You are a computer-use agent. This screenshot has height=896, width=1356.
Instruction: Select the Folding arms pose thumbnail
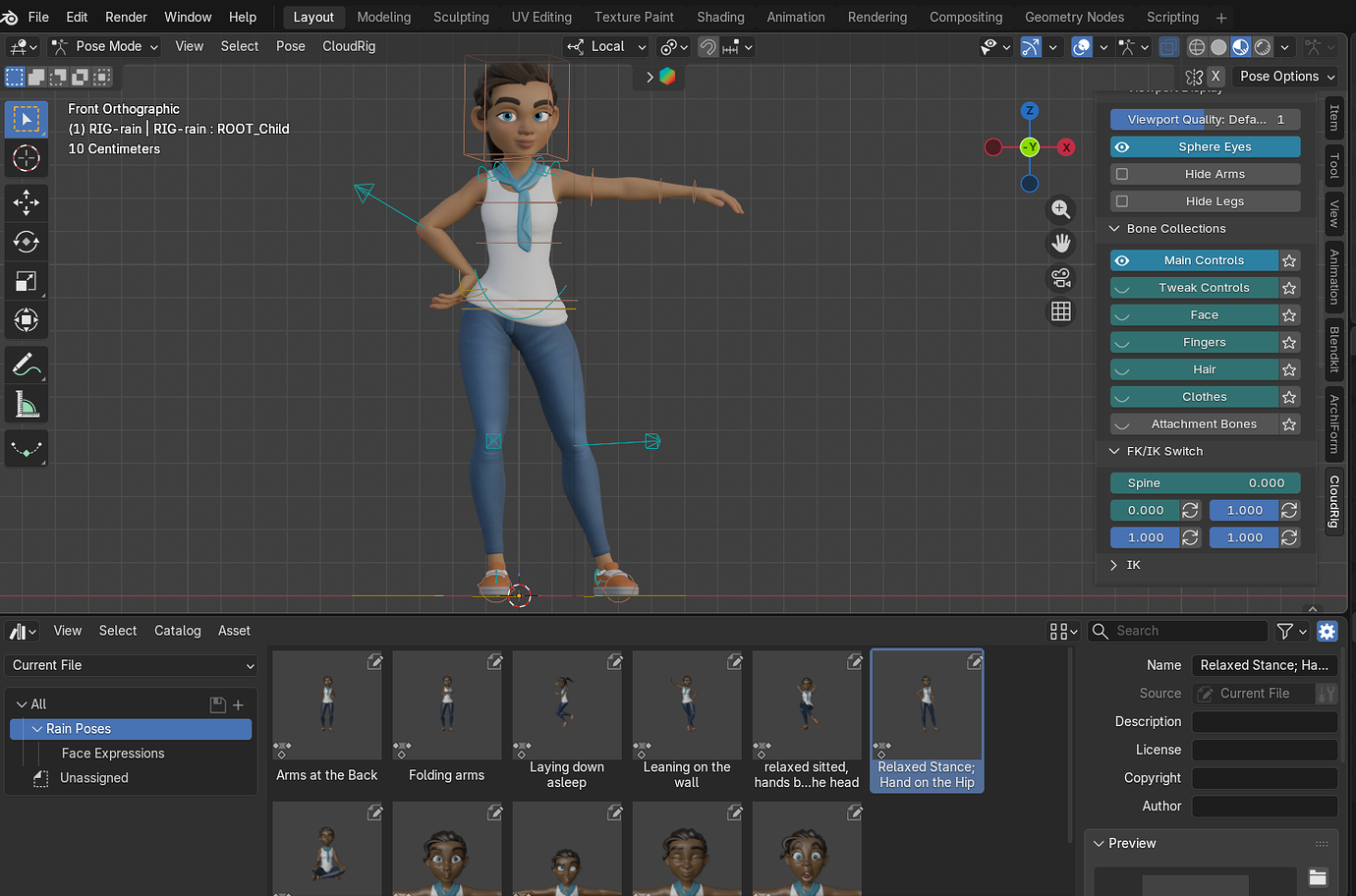(x=447, y=719)
